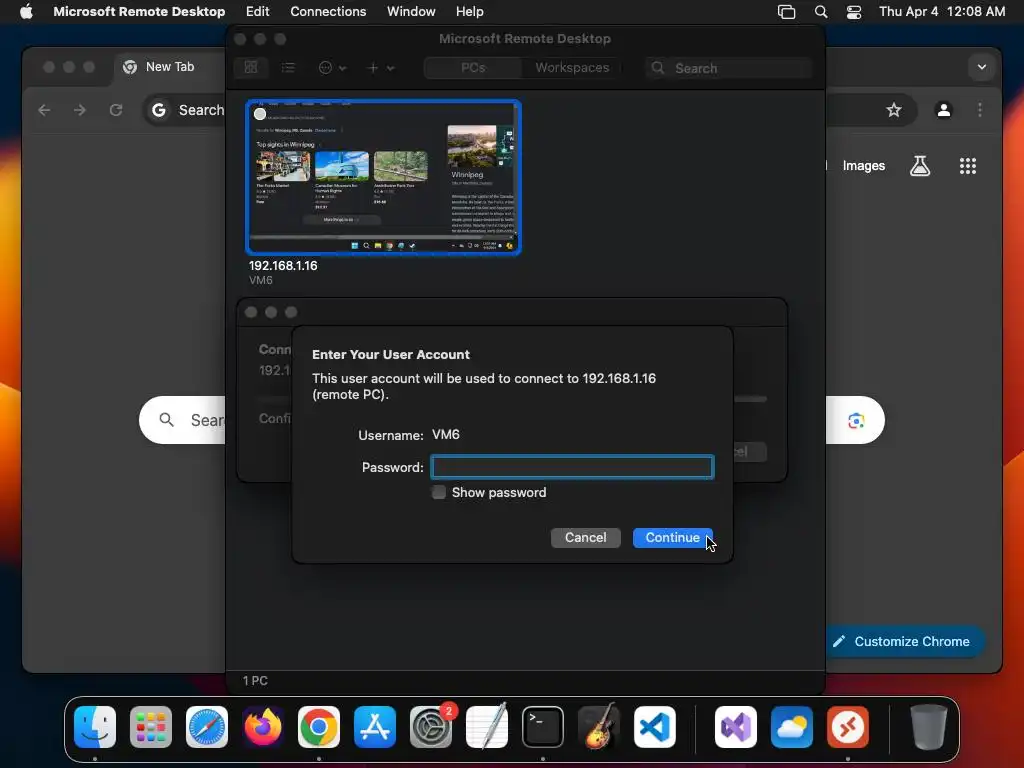The image size is (1024, 768).
Task: Go forward in Chrome
Action: [x=80, y=110]
